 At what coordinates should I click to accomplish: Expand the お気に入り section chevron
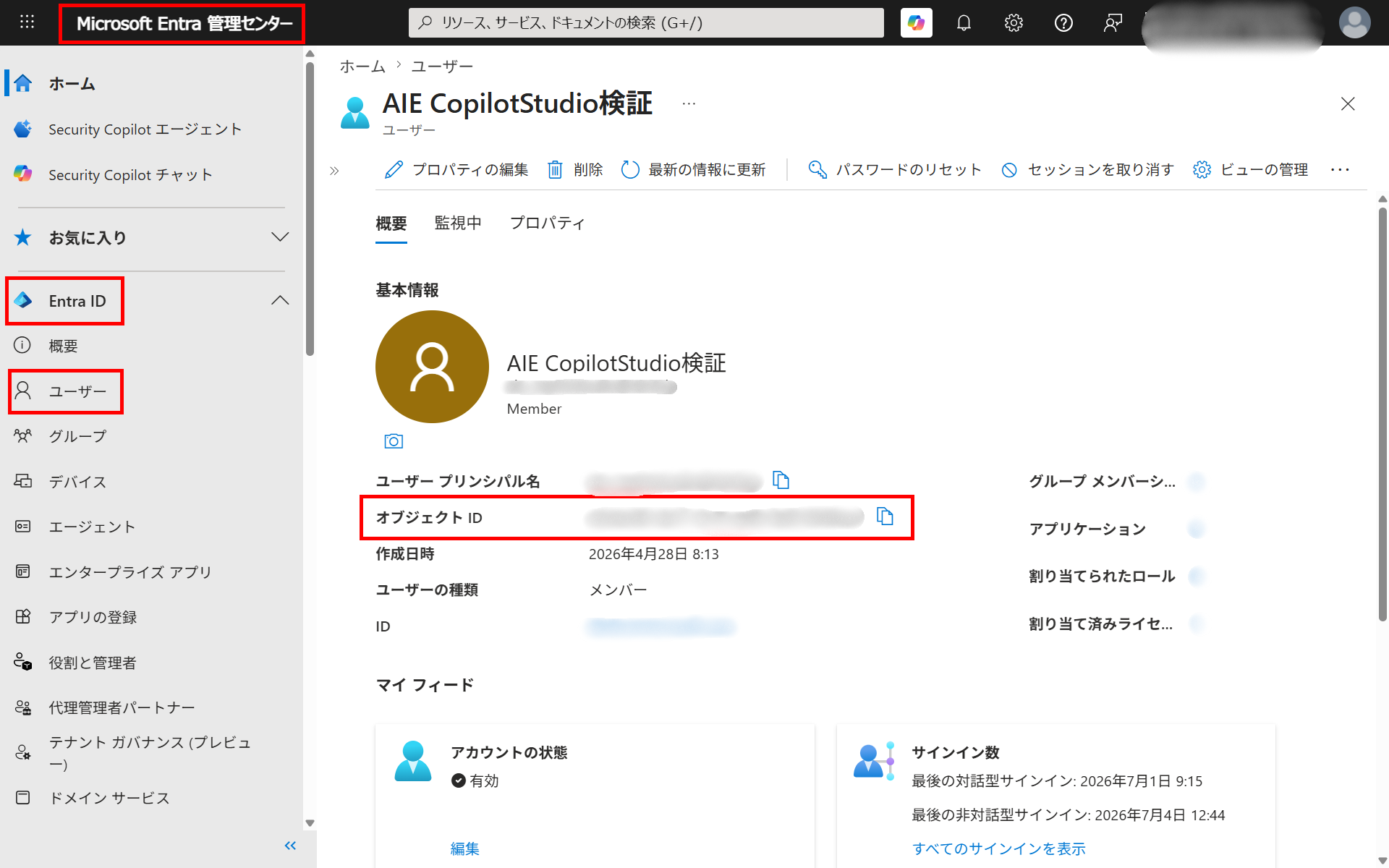tap(280, 237)
